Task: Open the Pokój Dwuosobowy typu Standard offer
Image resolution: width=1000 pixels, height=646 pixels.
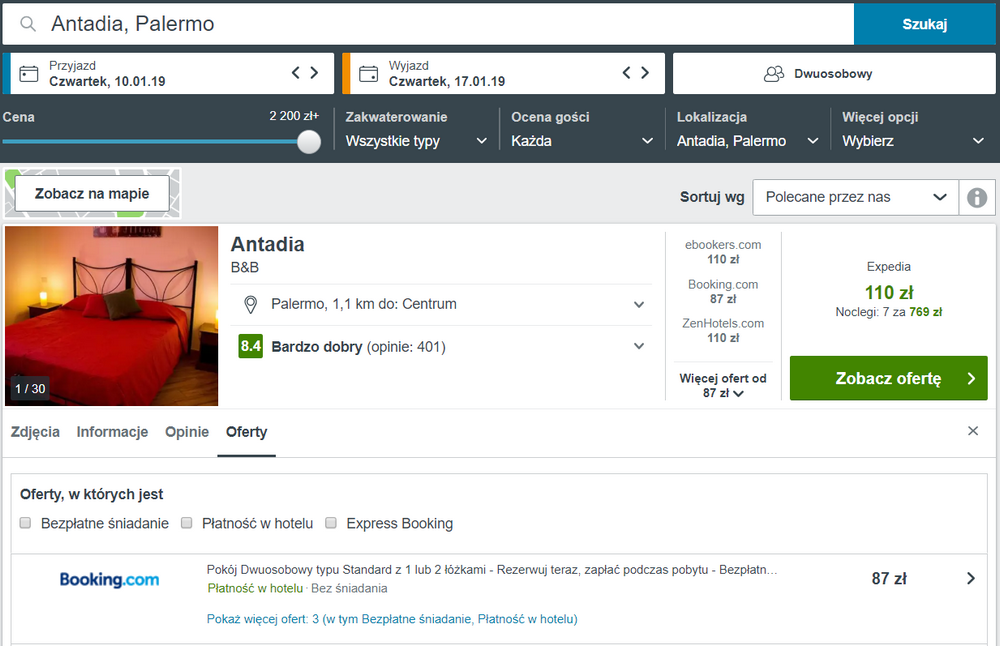Action: point(492,569)
